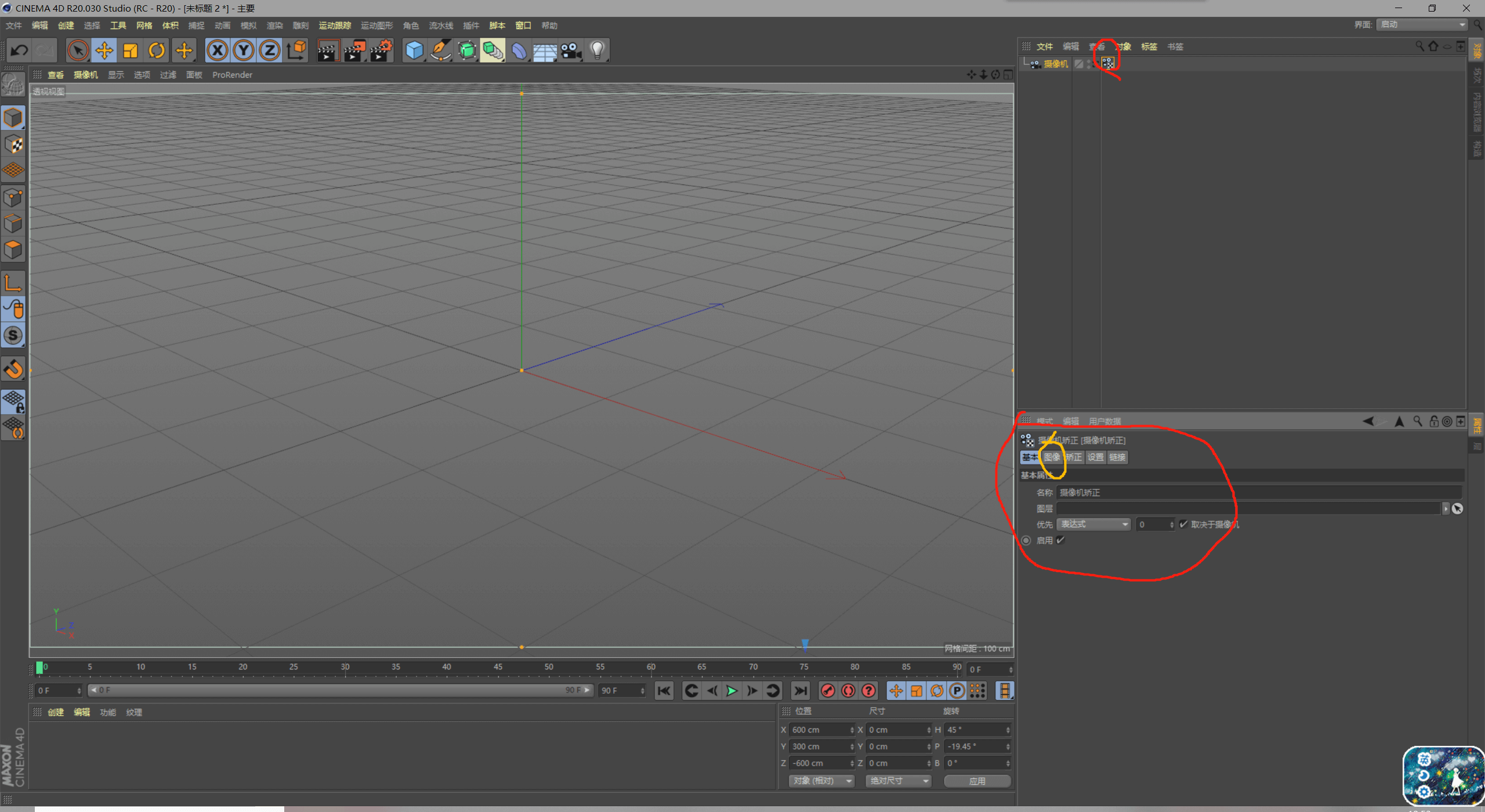The height and width of the screenshot is (812, 1485).
Task: Toggle Parameter keyframe recording P button
Action: point(957,691)
